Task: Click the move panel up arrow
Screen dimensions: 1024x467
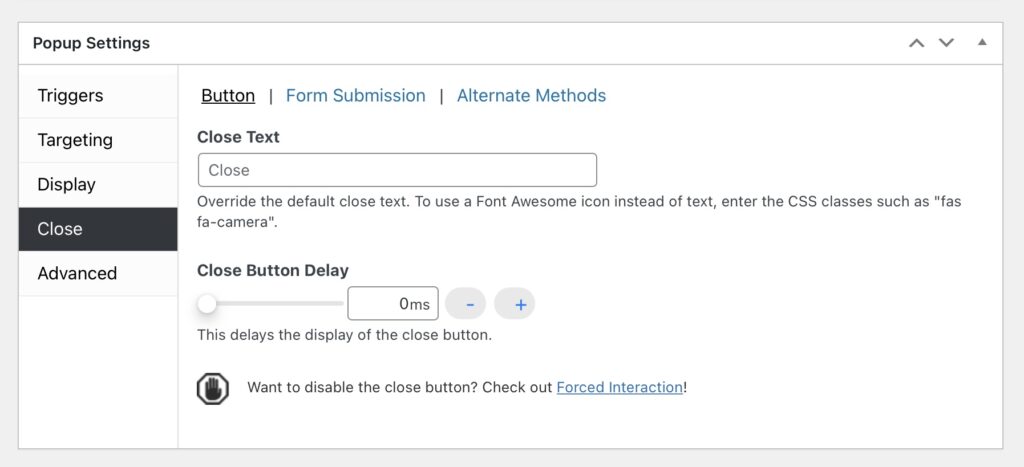Action: [x=916, y=43]
